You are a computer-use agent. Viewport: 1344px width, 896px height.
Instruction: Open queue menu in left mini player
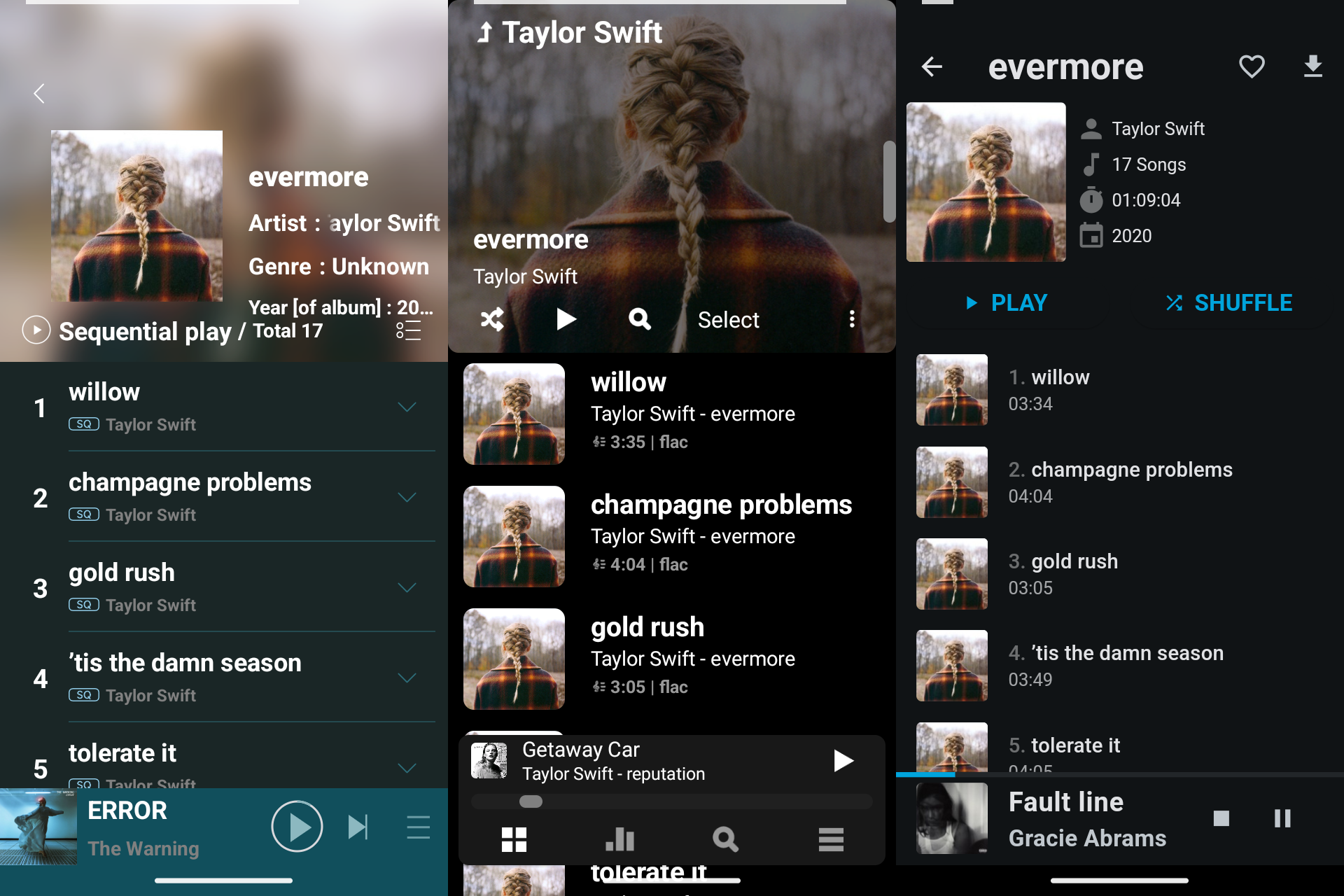(x=419, y=827)
